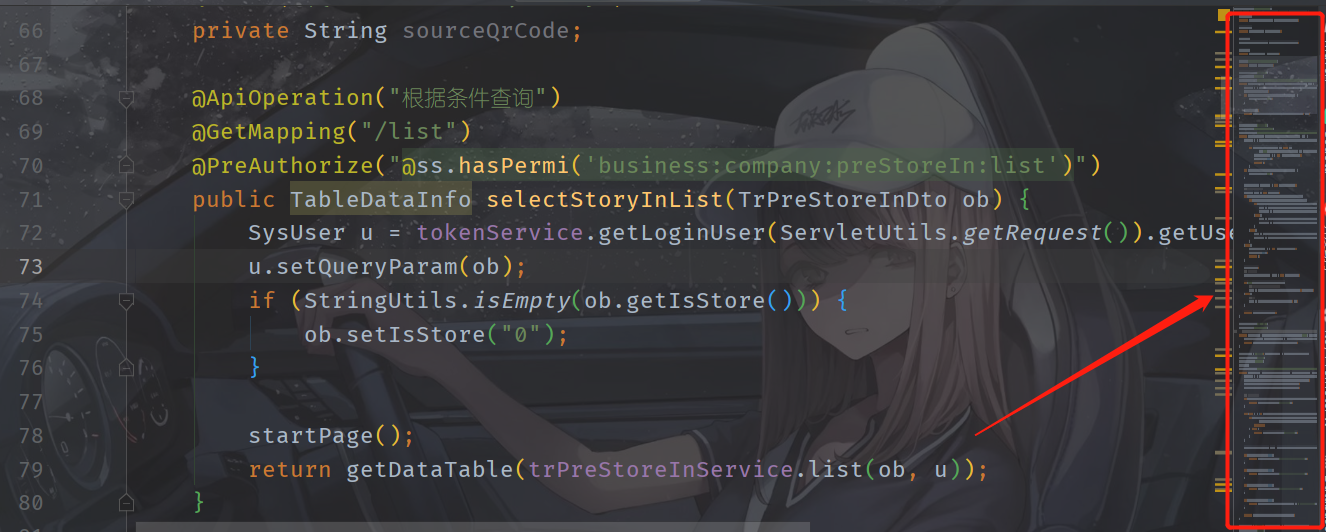Viewport: 1326px width, 532px height.
Task: Click line number 78 in the gutter
Action: pos(31,435)
